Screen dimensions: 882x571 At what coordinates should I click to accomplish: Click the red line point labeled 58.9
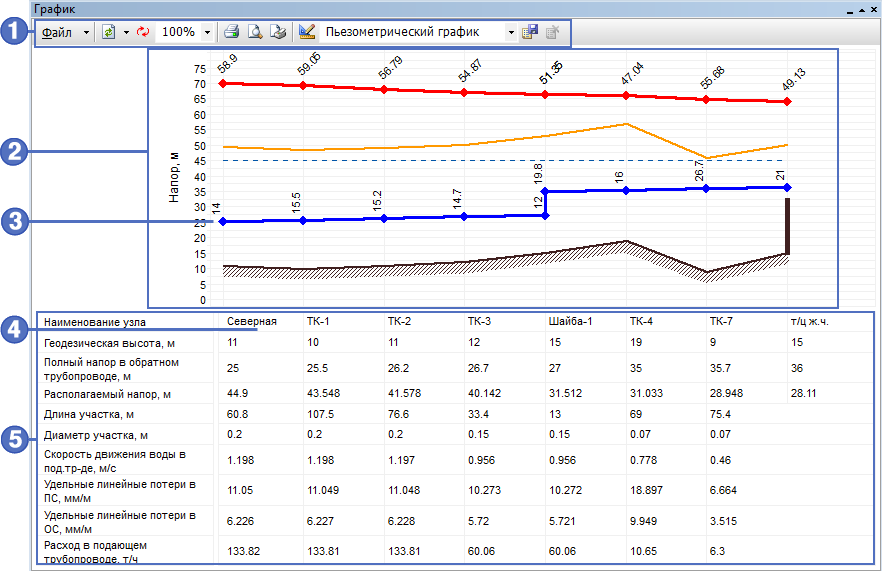click(x=222, y=83)
